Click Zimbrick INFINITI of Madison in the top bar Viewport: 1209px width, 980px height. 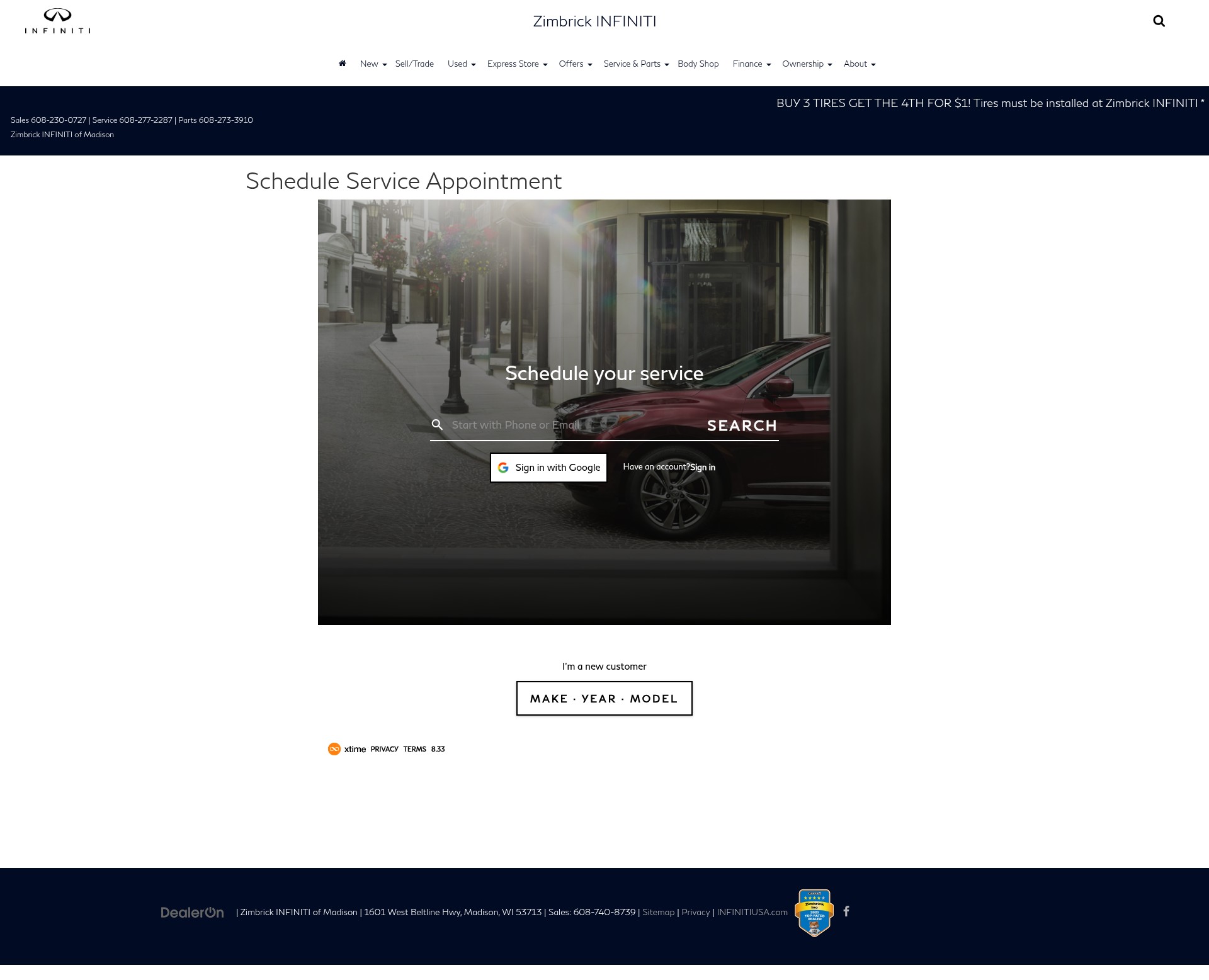[x=62, y=135]
